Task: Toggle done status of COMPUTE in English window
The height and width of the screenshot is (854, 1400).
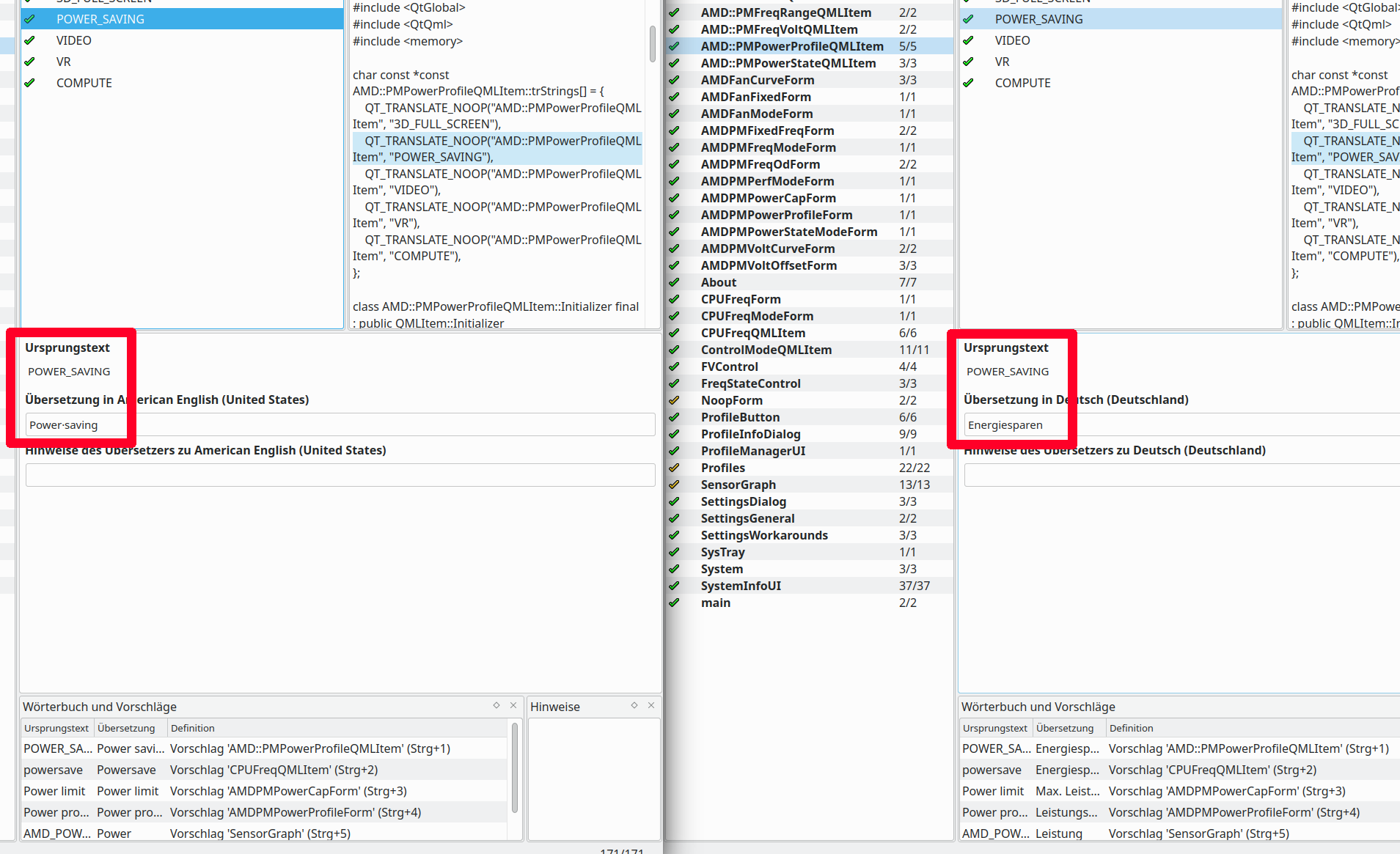Action: pyautogui.click(x=29, y=83)
